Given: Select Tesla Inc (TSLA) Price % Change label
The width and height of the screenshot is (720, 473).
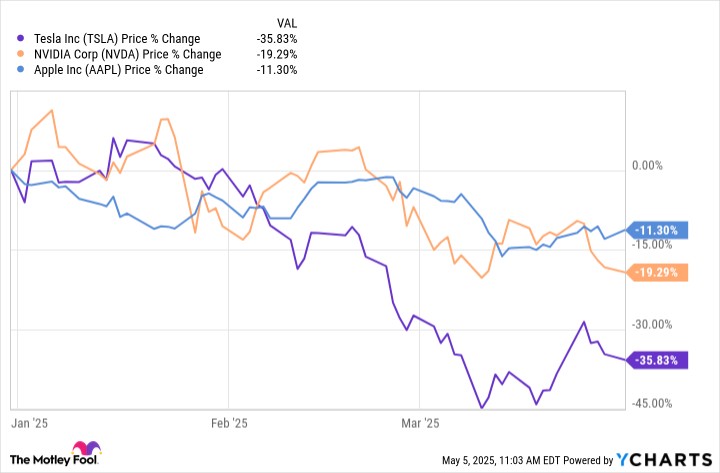Looking at the screenshot, I should 117,39.
